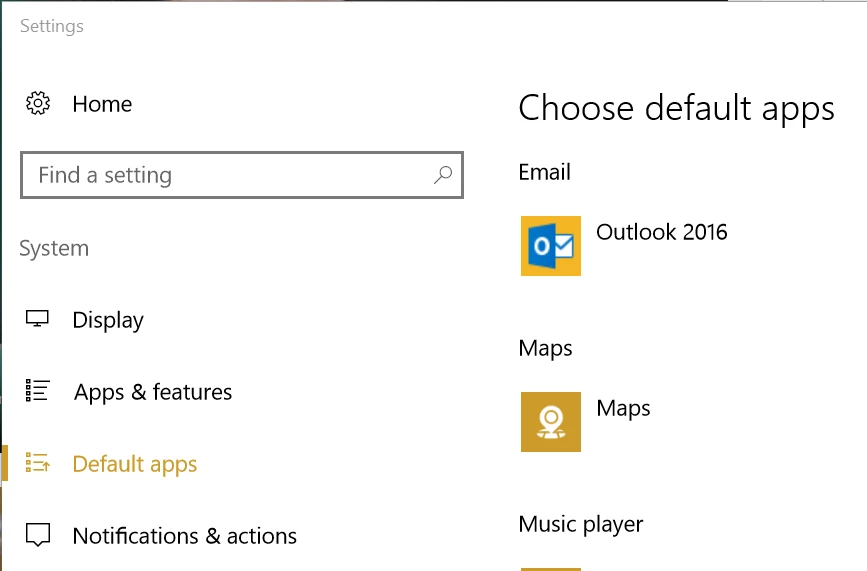Open the Home settings page
This screenshot has height=571, width=867.
click(x=102, y=104)
